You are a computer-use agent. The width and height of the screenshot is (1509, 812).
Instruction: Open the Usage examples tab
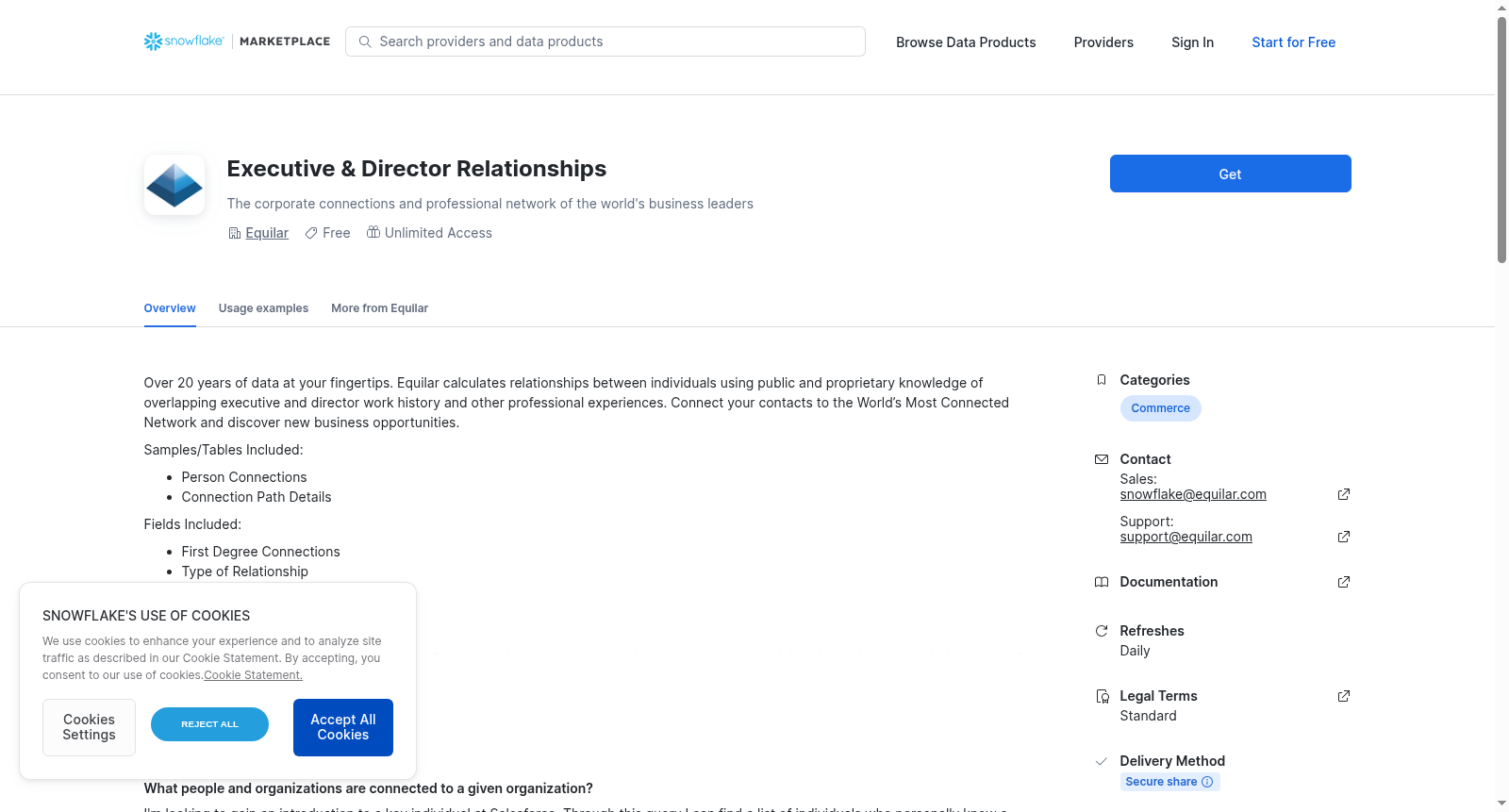263,308
